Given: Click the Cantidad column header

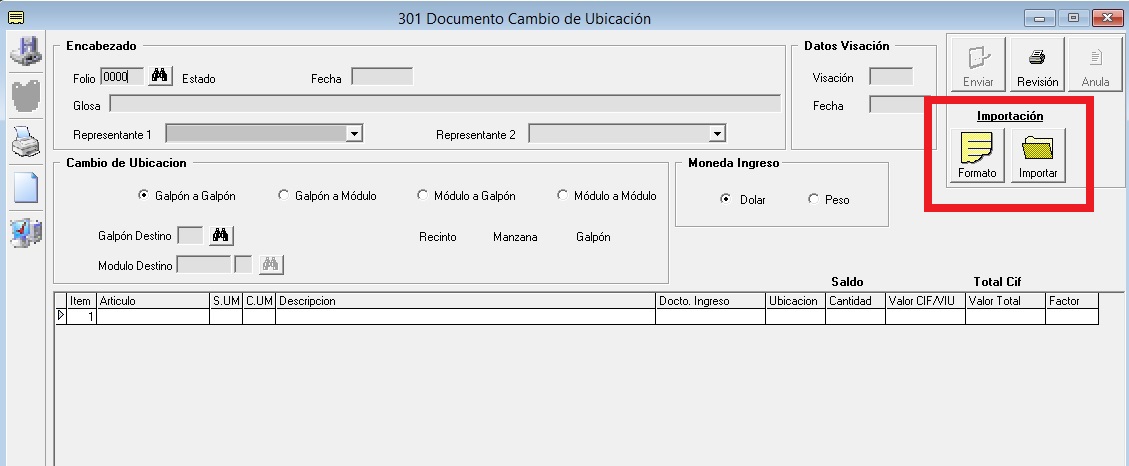Looking at the screenshot, I should (x=855, y=301).
